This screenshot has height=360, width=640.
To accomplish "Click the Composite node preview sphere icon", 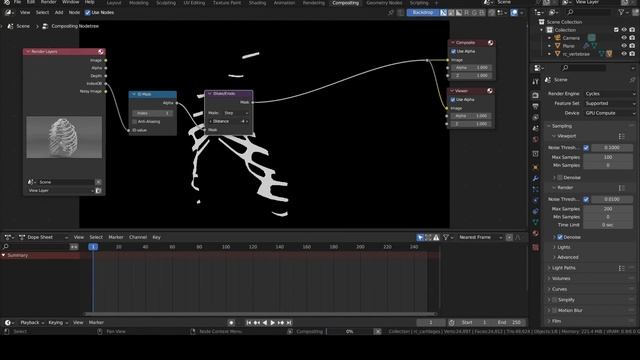I will tap(490, 43).
